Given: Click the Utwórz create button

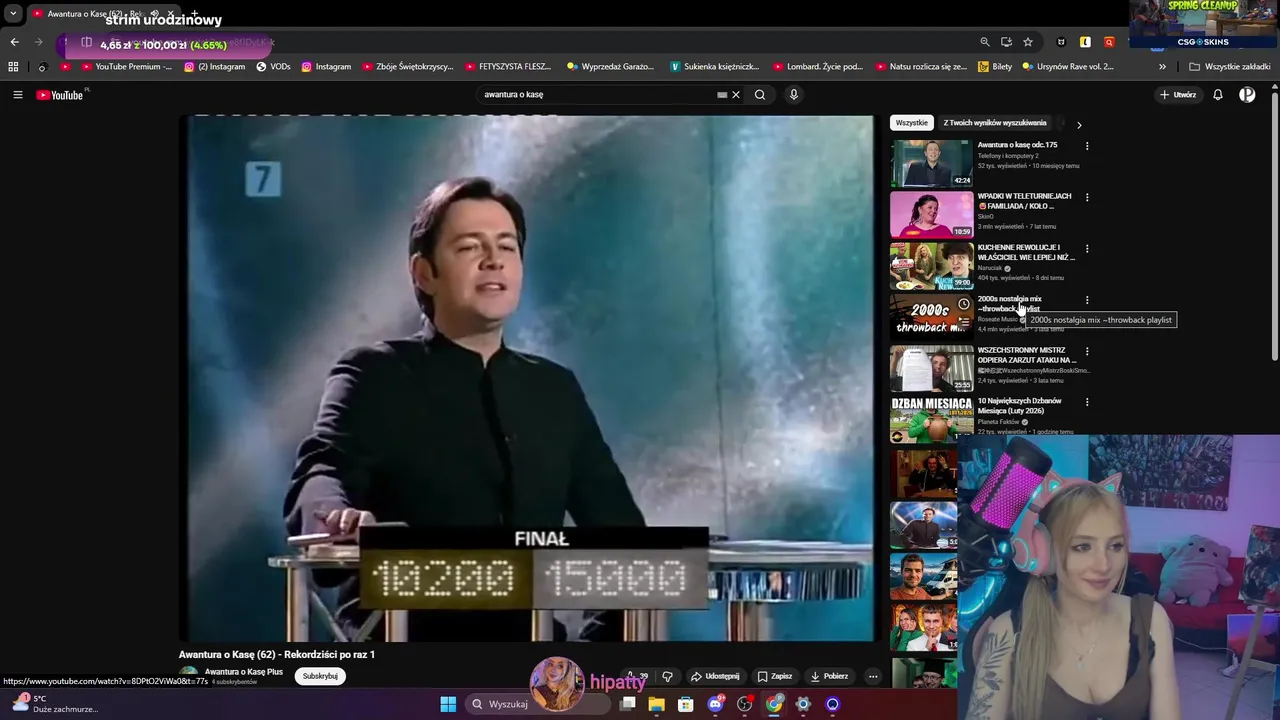Looking at the screenshot, I should (1178, 95).
